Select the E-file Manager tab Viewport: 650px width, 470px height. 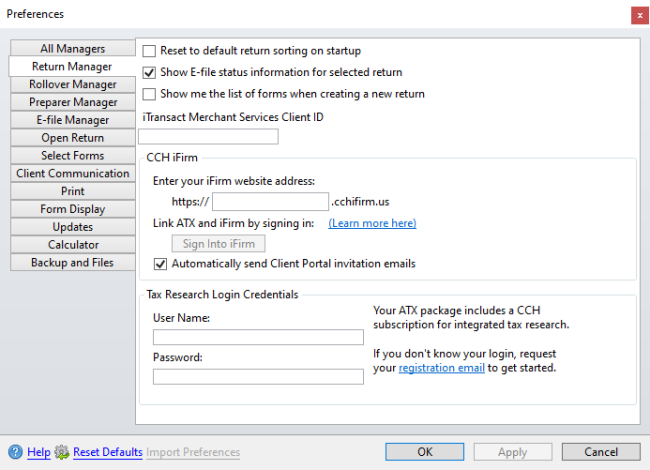73,120
